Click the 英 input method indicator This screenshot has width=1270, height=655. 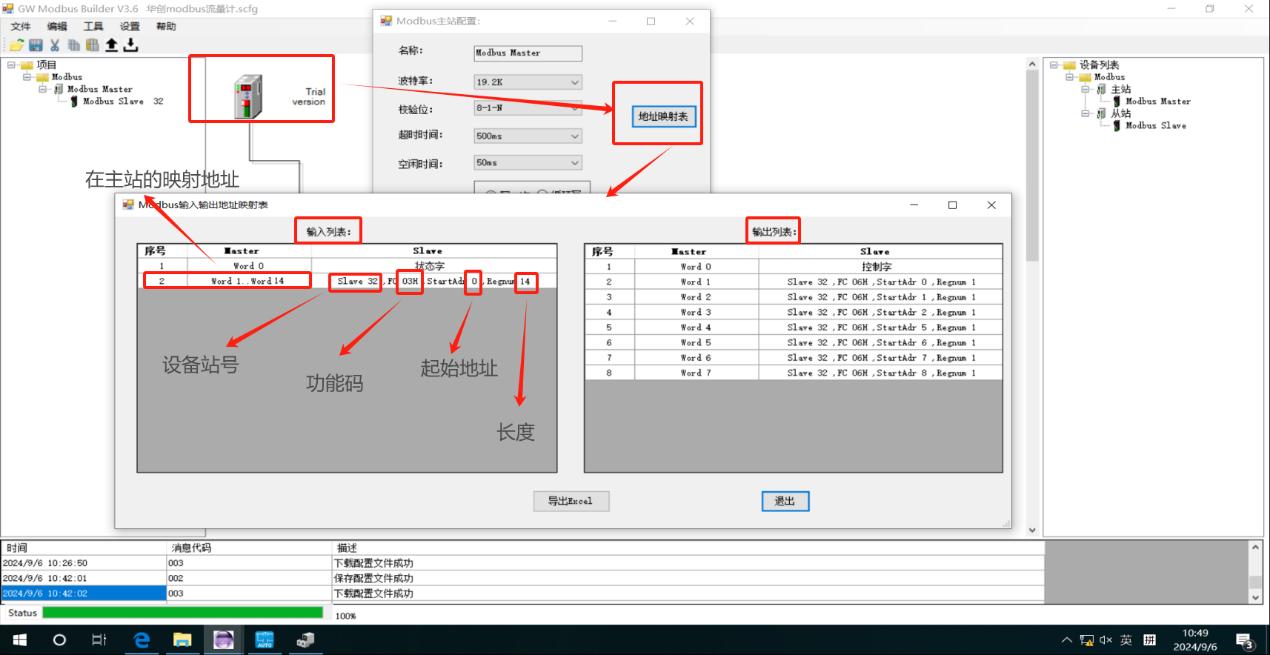click(x=1126, y=640)
